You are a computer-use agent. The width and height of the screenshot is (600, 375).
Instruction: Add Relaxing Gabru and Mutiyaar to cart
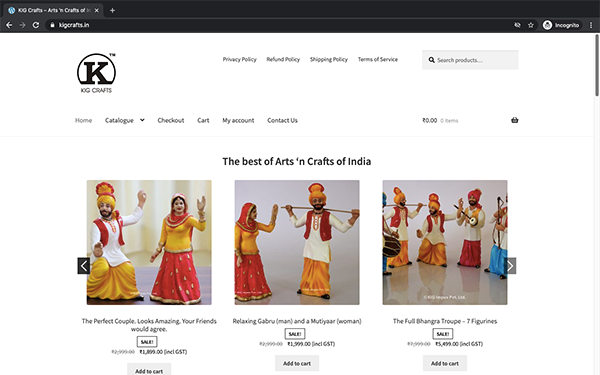tap(297, 363)
